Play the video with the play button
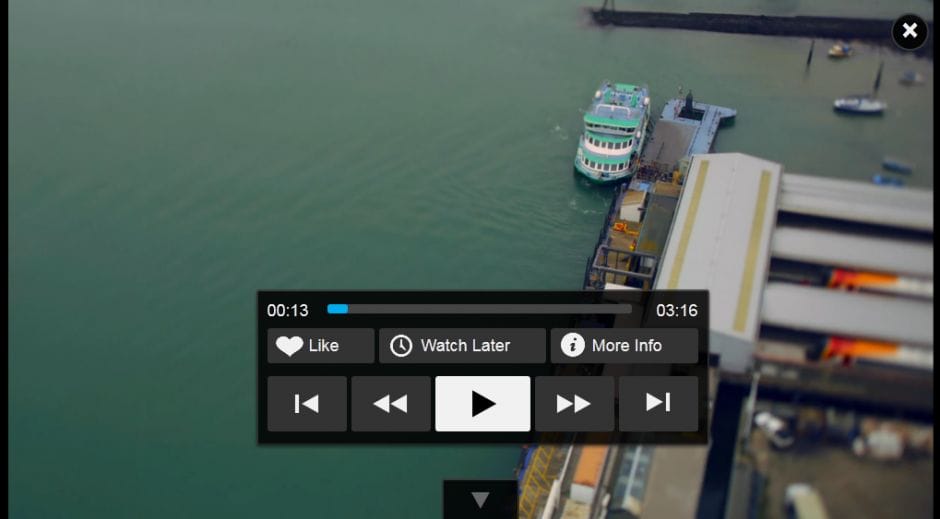 click(483, 403)
